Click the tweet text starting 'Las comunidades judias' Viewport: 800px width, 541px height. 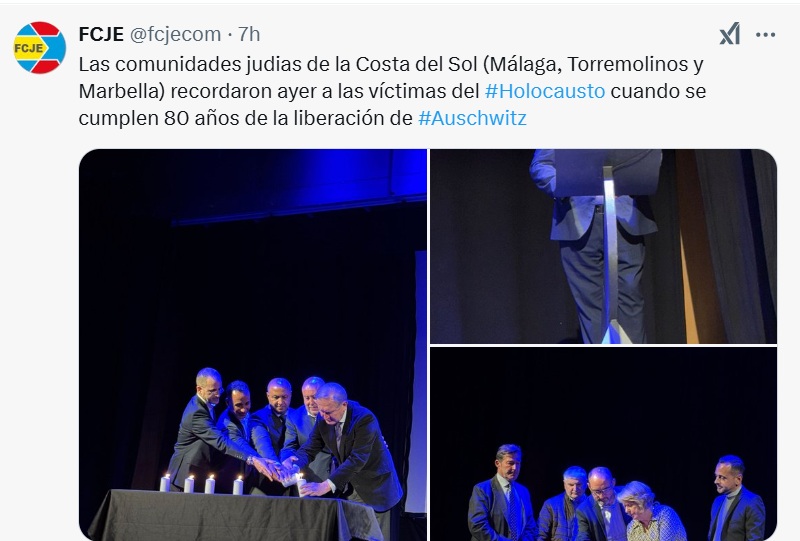click(392, 91)
